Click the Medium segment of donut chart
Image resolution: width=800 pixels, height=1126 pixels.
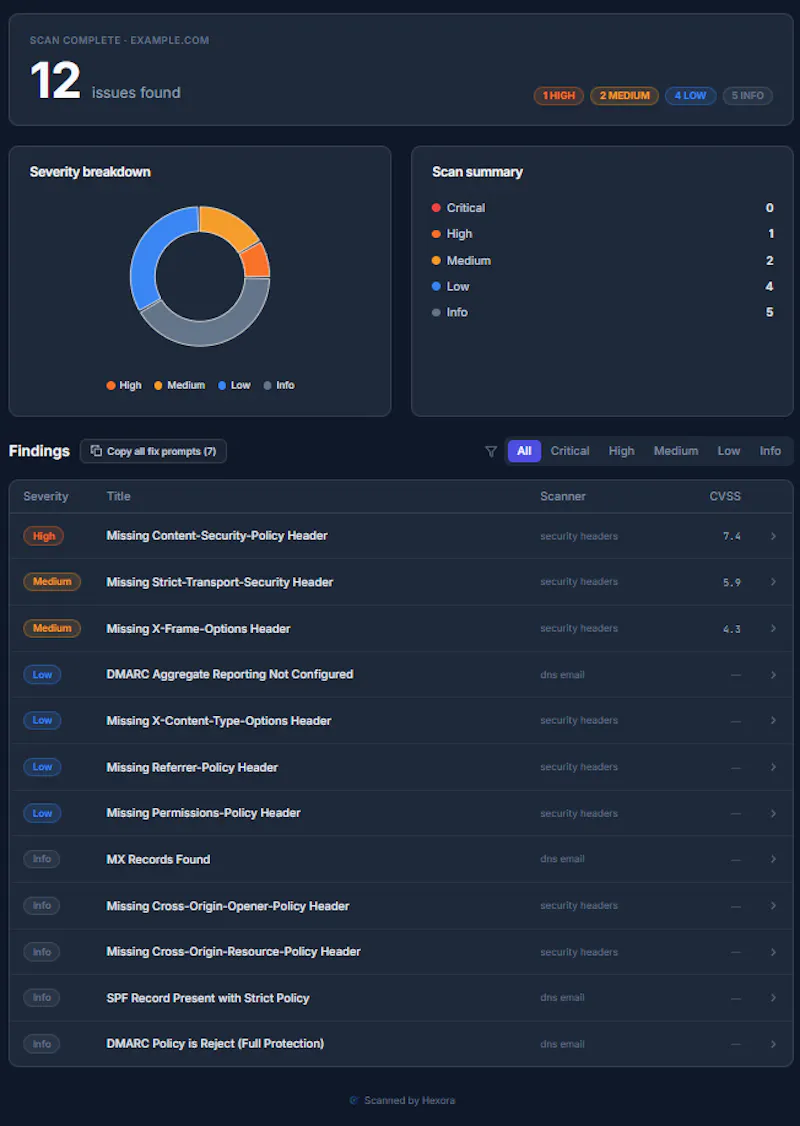pos(230,224)
